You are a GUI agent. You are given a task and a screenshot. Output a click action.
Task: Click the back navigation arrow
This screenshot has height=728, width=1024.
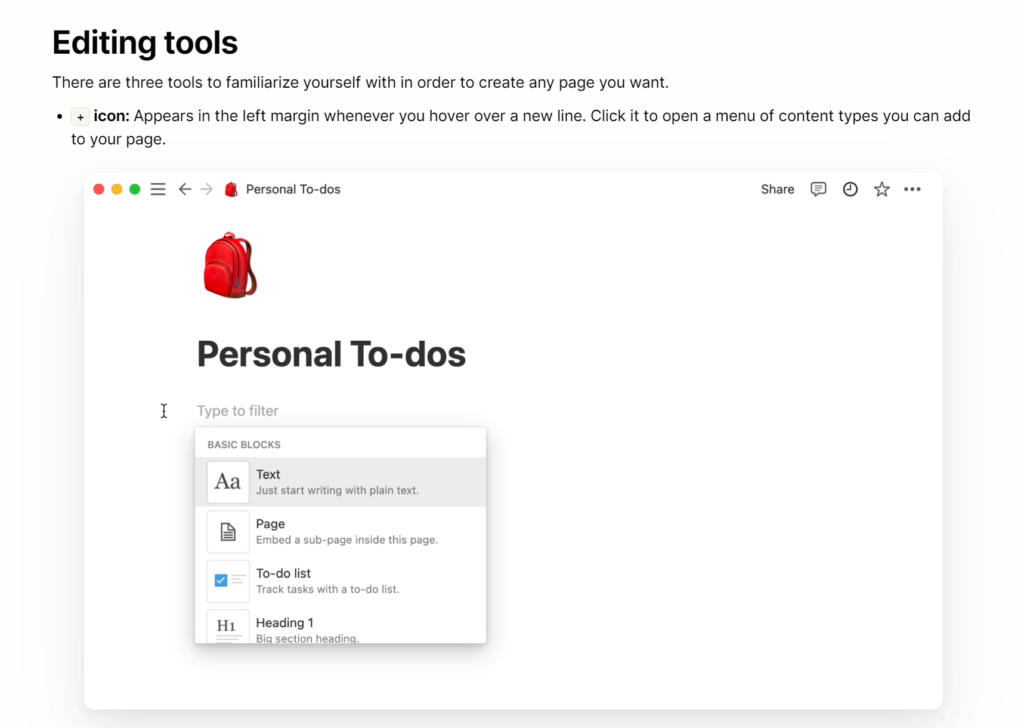184,189
